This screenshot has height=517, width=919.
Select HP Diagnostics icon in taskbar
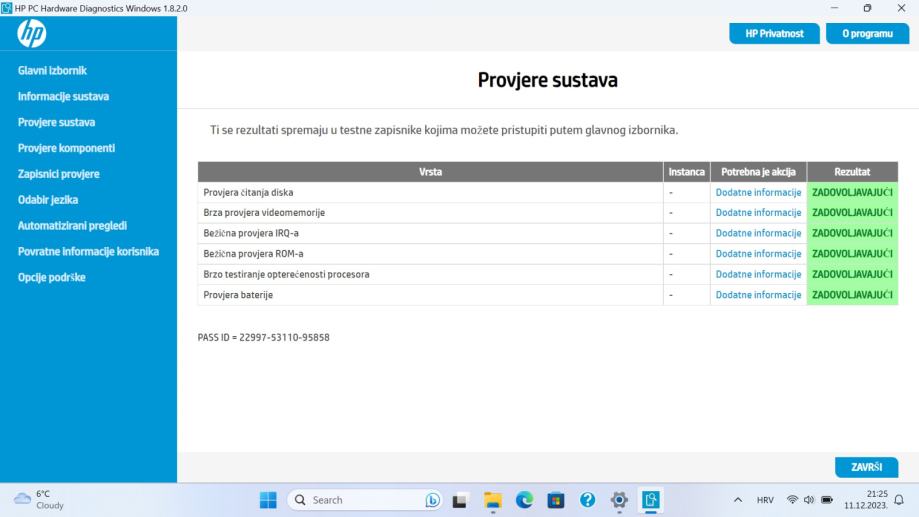pyautogui.click(x=651, y=500)
